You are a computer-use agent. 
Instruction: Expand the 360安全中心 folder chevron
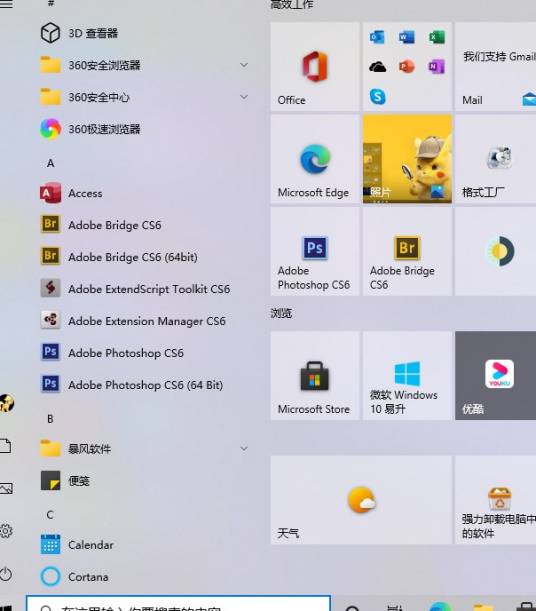click(244, 97)
